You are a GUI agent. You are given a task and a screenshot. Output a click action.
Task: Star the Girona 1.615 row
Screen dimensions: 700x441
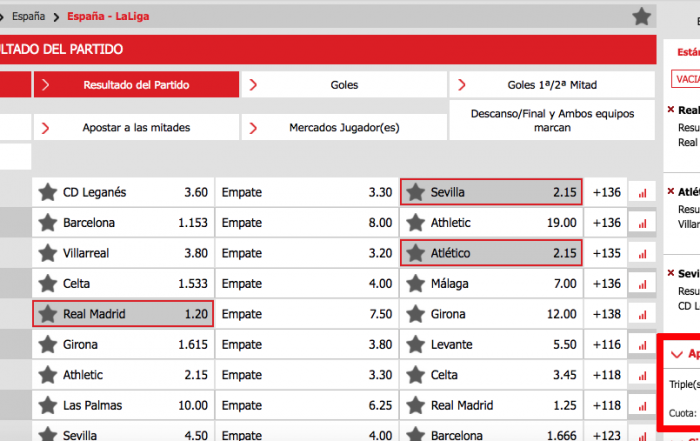click(x=48, y=344)
